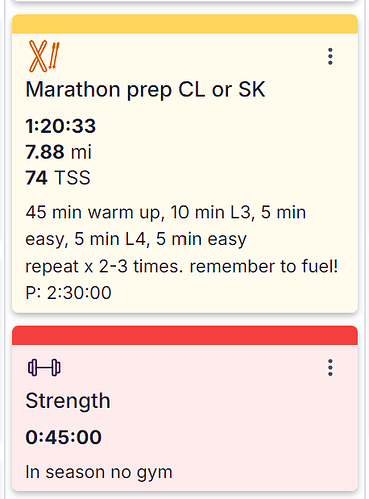Select the 1:20:33 duration value
The height and width of the screenshot is (499, 369).
(61, 126)
